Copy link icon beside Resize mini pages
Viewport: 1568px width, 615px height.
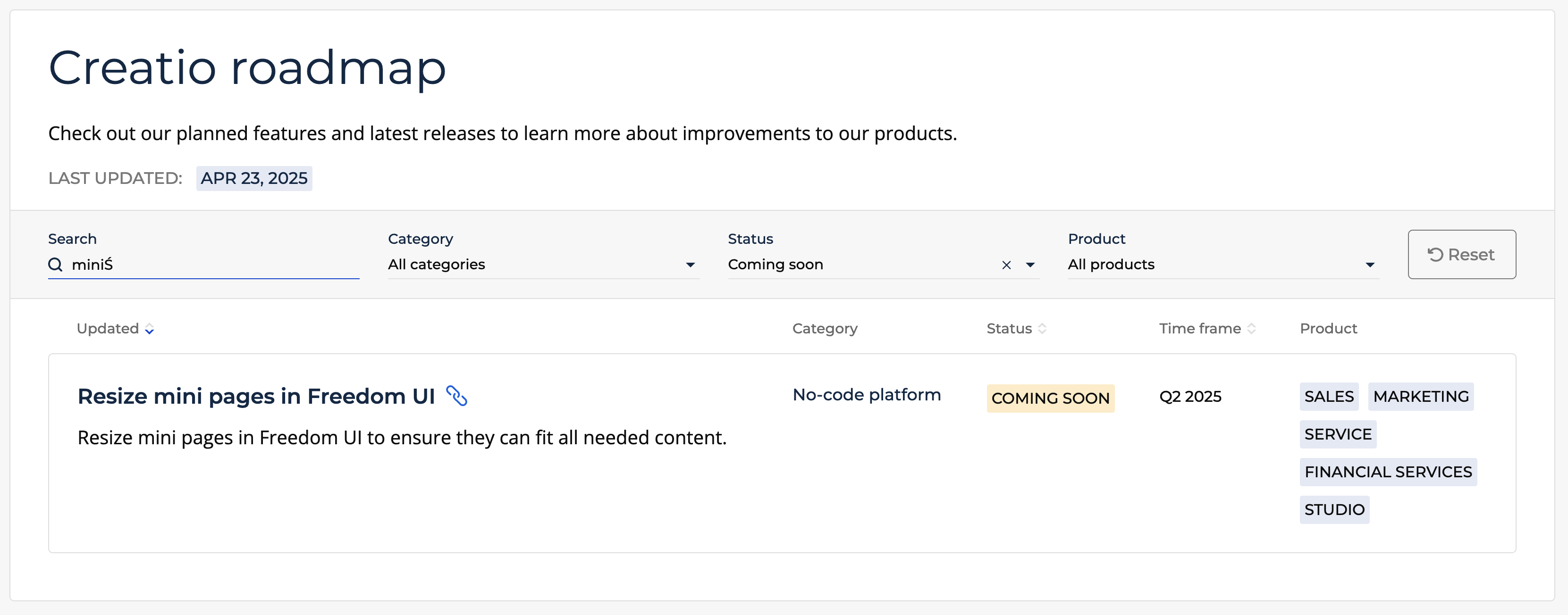tap(456, 396)
